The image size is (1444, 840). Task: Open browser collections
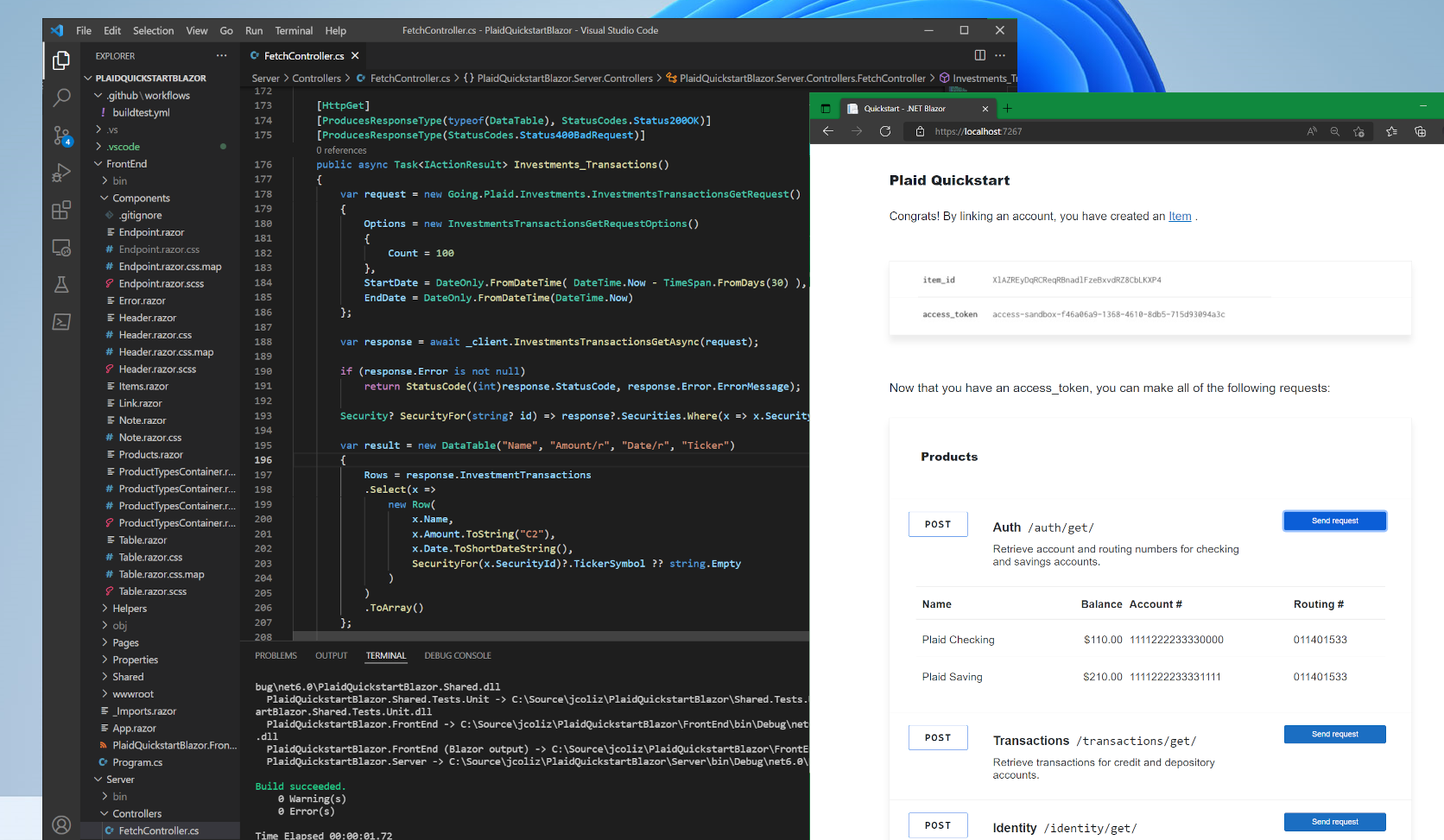1420,131
